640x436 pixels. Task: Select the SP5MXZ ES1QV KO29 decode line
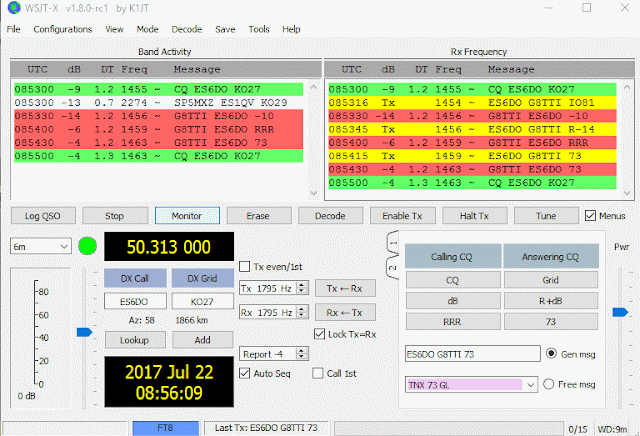tap(159, 102)
